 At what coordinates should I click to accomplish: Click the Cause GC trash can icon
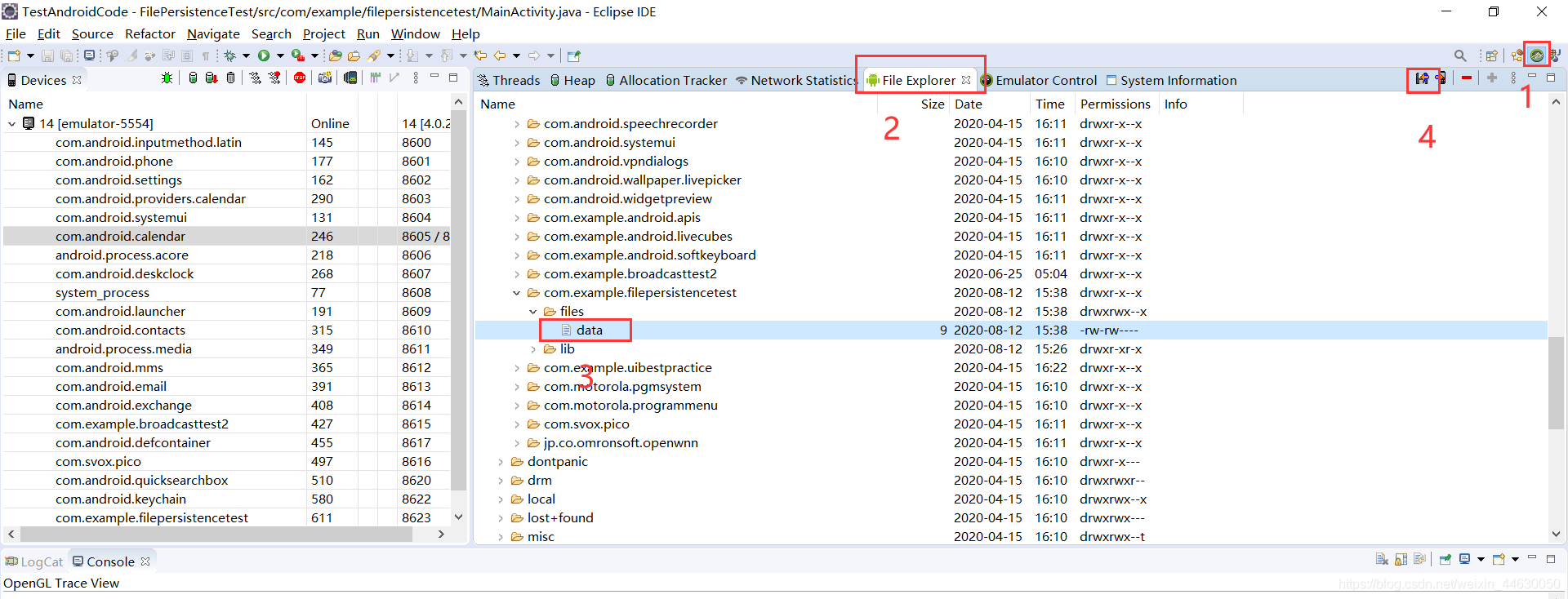point(230,78)
